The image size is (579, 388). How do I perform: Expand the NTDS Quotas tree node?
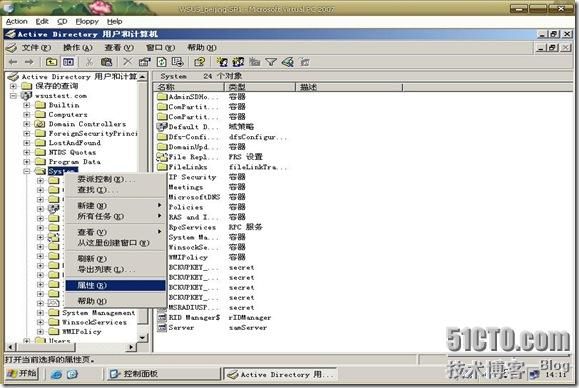tap(27, 152)
